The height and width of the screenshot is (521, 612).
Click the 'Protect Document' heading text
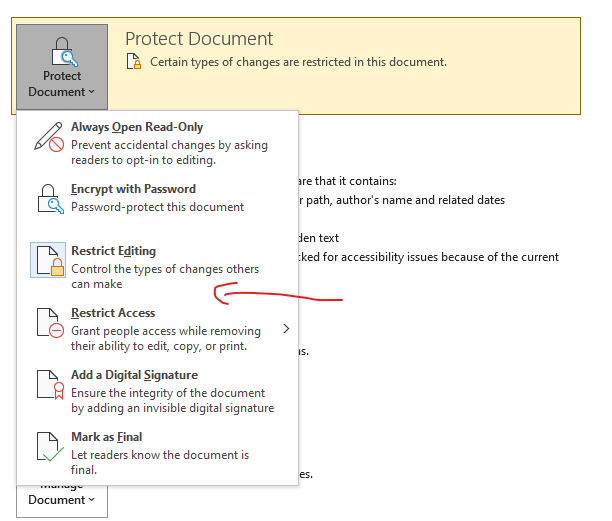(x=199, y=39)
